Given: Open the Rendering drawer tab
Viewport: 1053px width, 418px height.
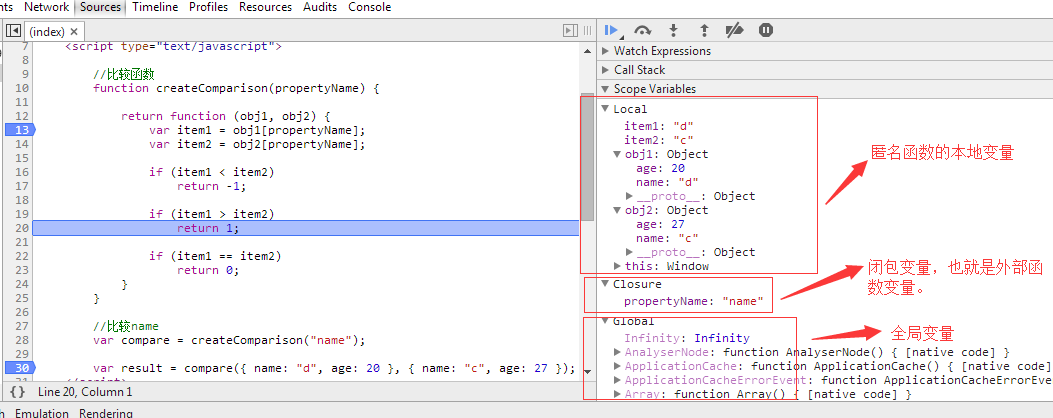Looking at the screenshot, I should [x=105, y=413].
